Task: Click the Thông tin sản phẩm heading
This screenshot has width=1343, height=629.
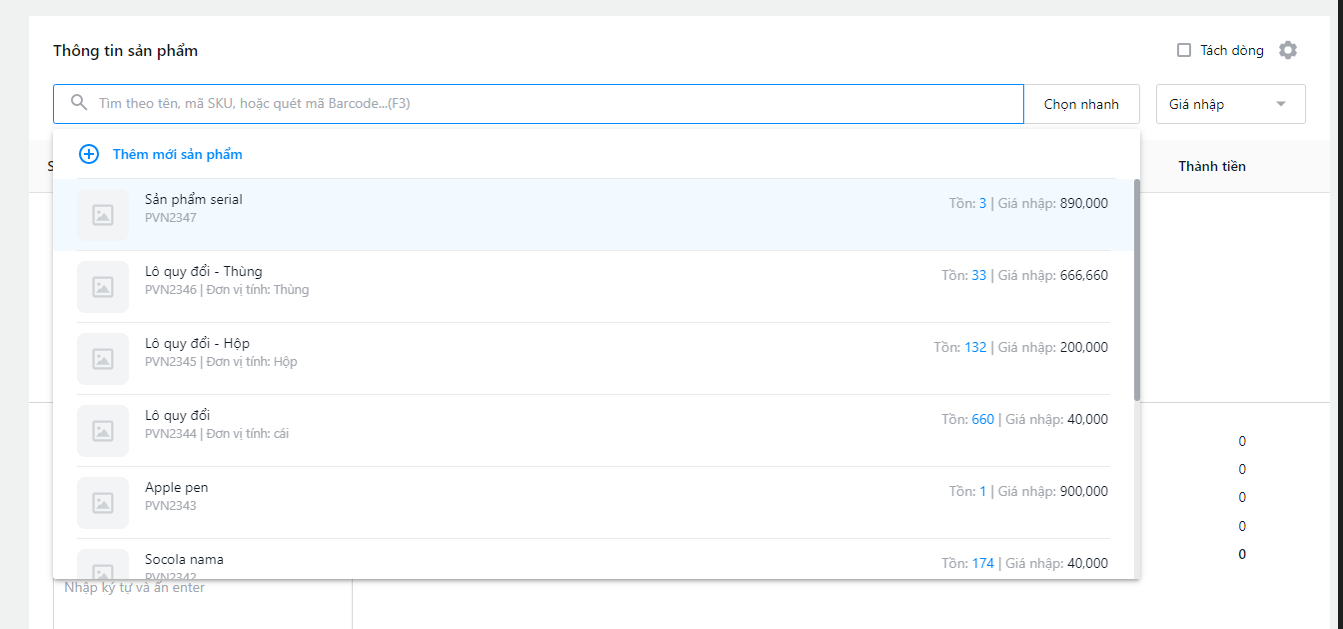Action: pyautogui.click(x=126, y=51)
